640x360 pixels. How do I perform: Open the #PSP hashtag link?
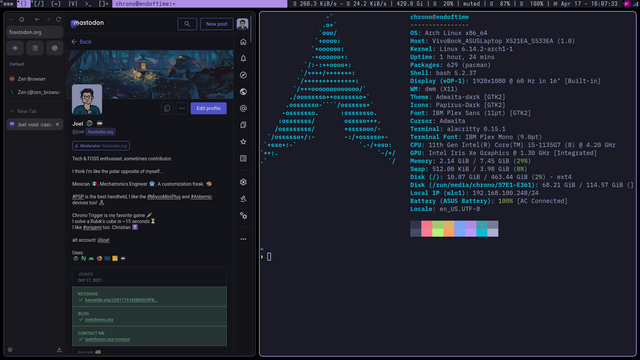click(x=78, y=197)
